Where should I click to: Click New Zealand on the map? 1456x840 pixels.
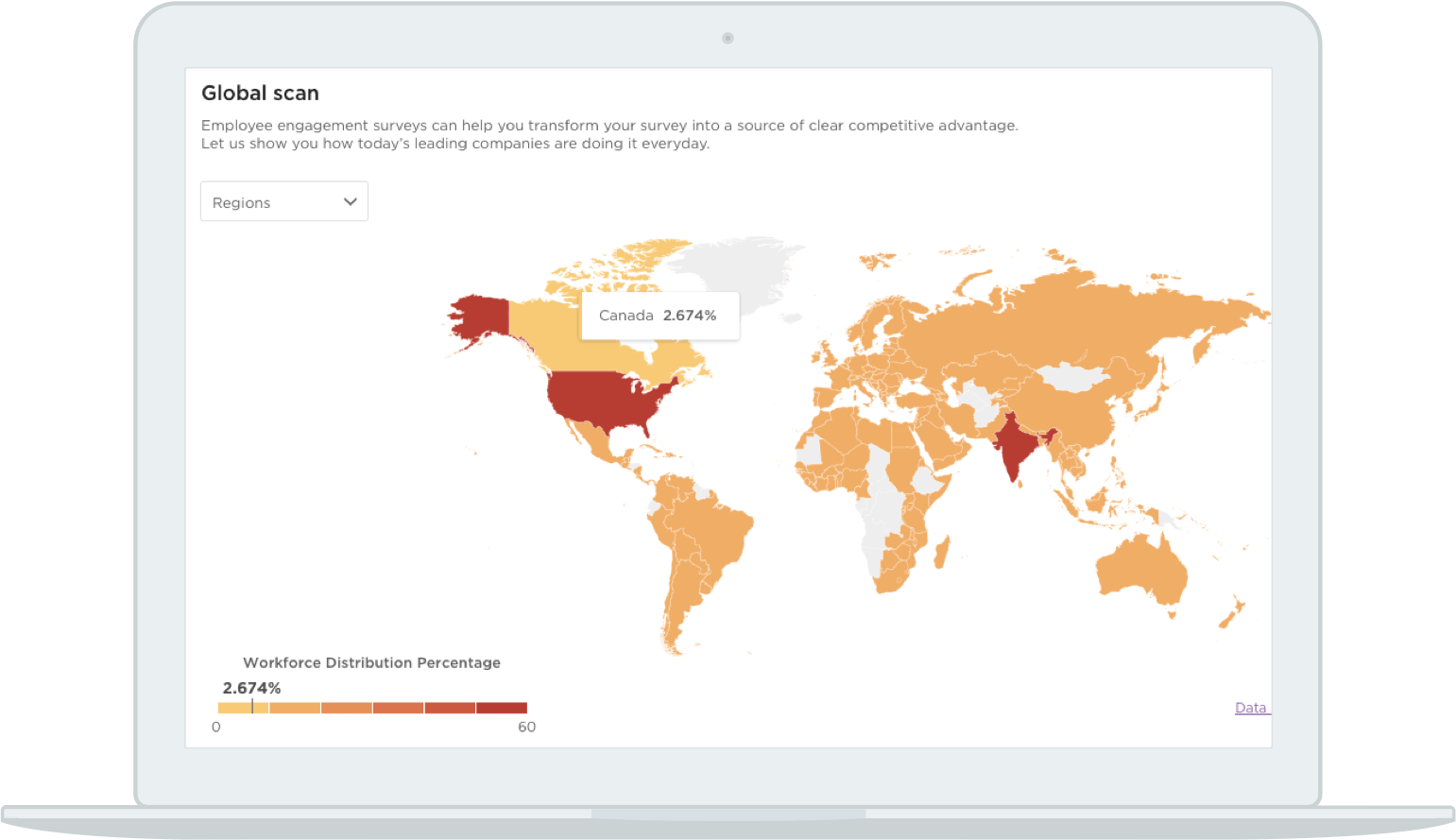(x=1232, y=613)
